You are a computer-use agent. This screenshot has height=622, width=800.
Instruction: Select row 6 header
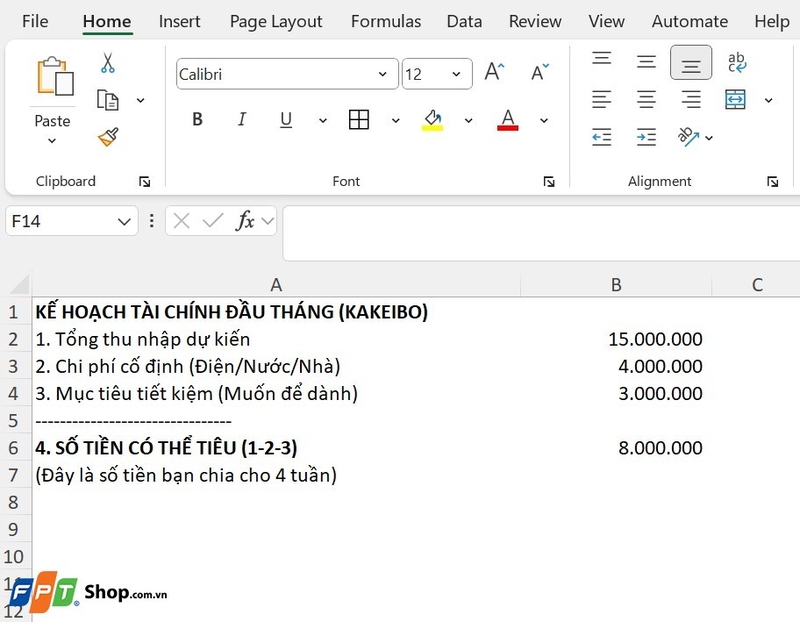[14, 448]
